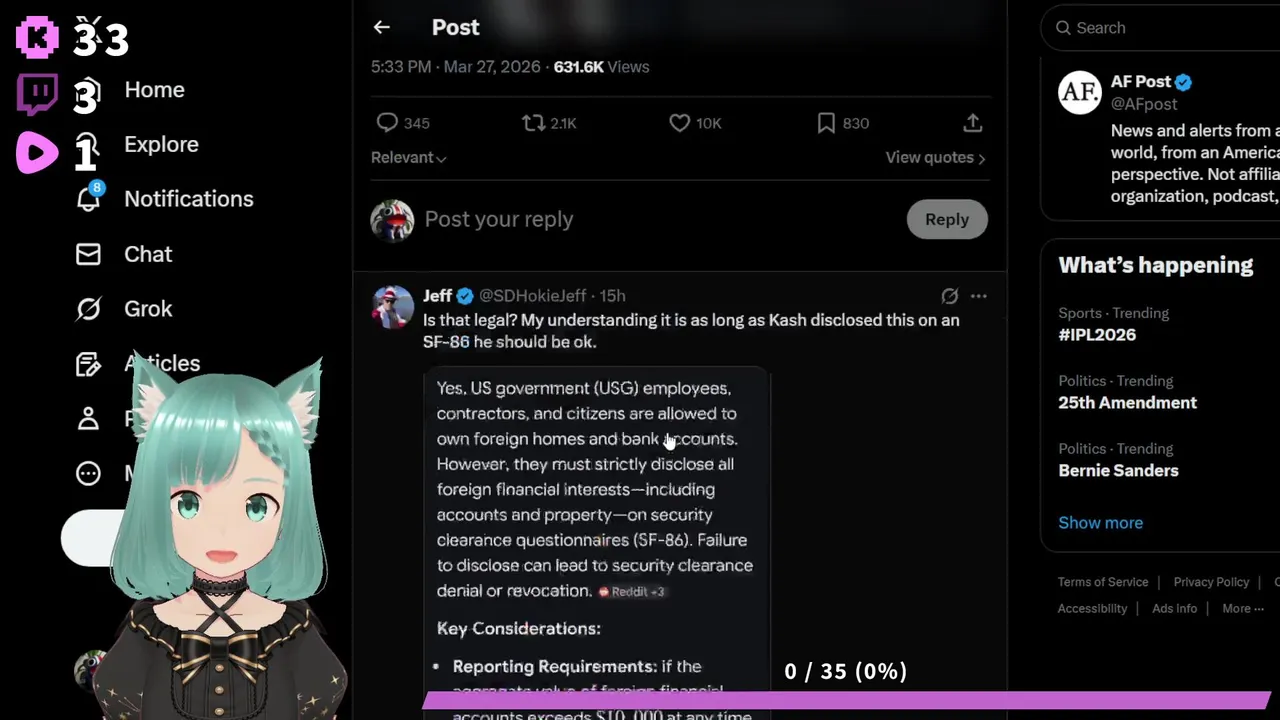The image size is (1280, 720).
Task: Show more trending topics
Action: (1100, 523)
